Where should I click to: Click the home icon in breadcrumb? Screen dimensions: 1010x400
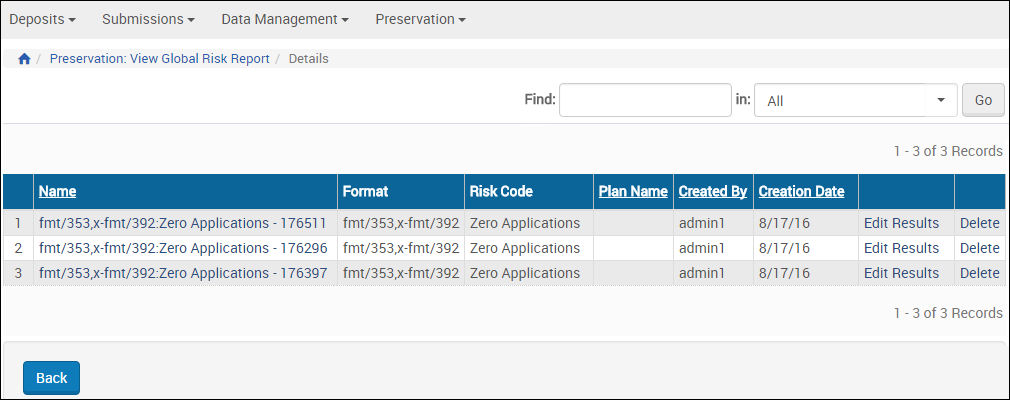25,59
